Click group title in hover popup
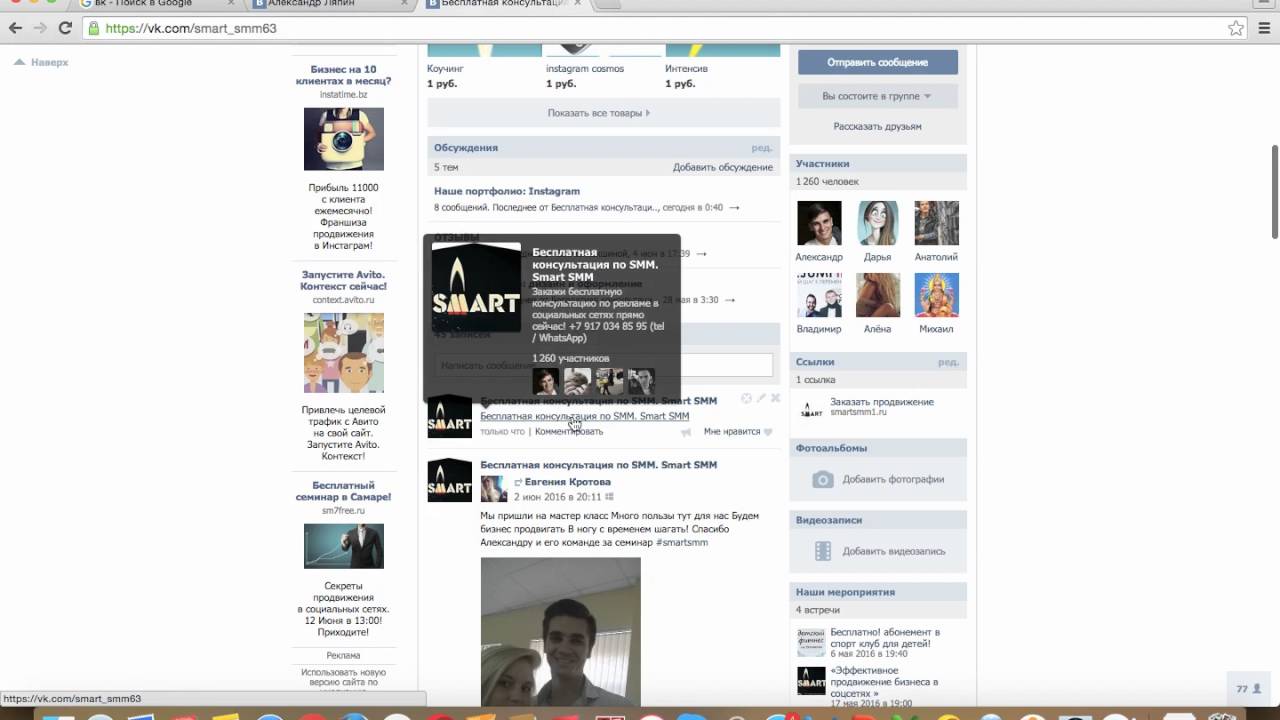This screenshot has width=1280, height=720. [595, 264]
